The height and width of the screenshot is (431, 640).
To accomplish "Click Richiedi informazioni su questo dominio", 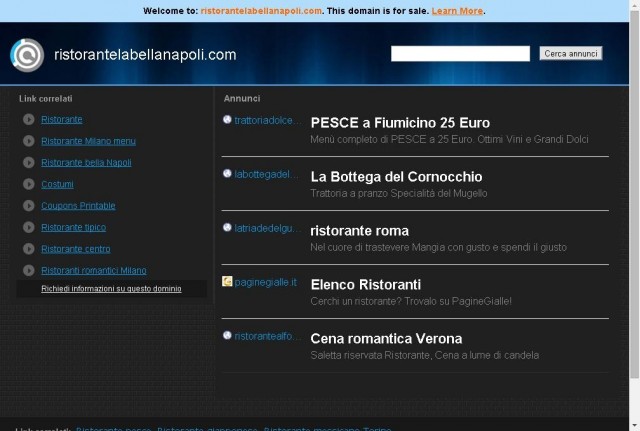I will (111, 289).
